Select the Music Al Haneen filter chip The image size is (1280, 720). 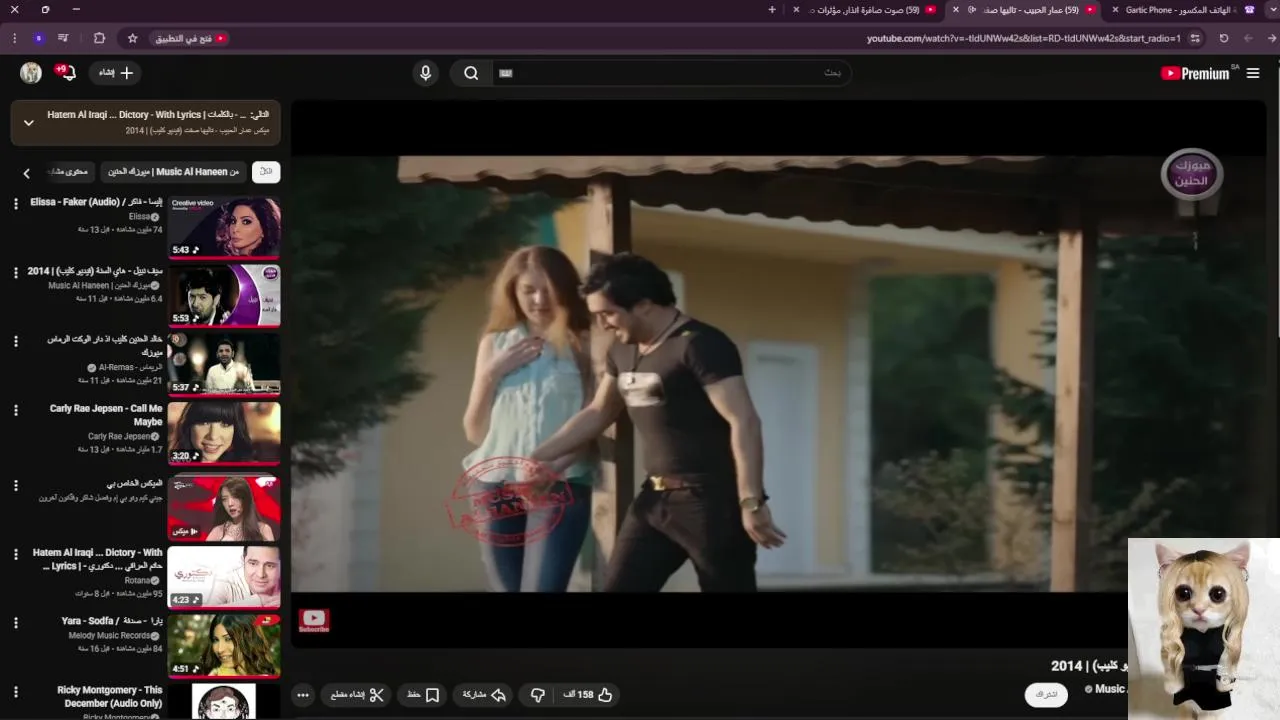(x=173, y=172)
